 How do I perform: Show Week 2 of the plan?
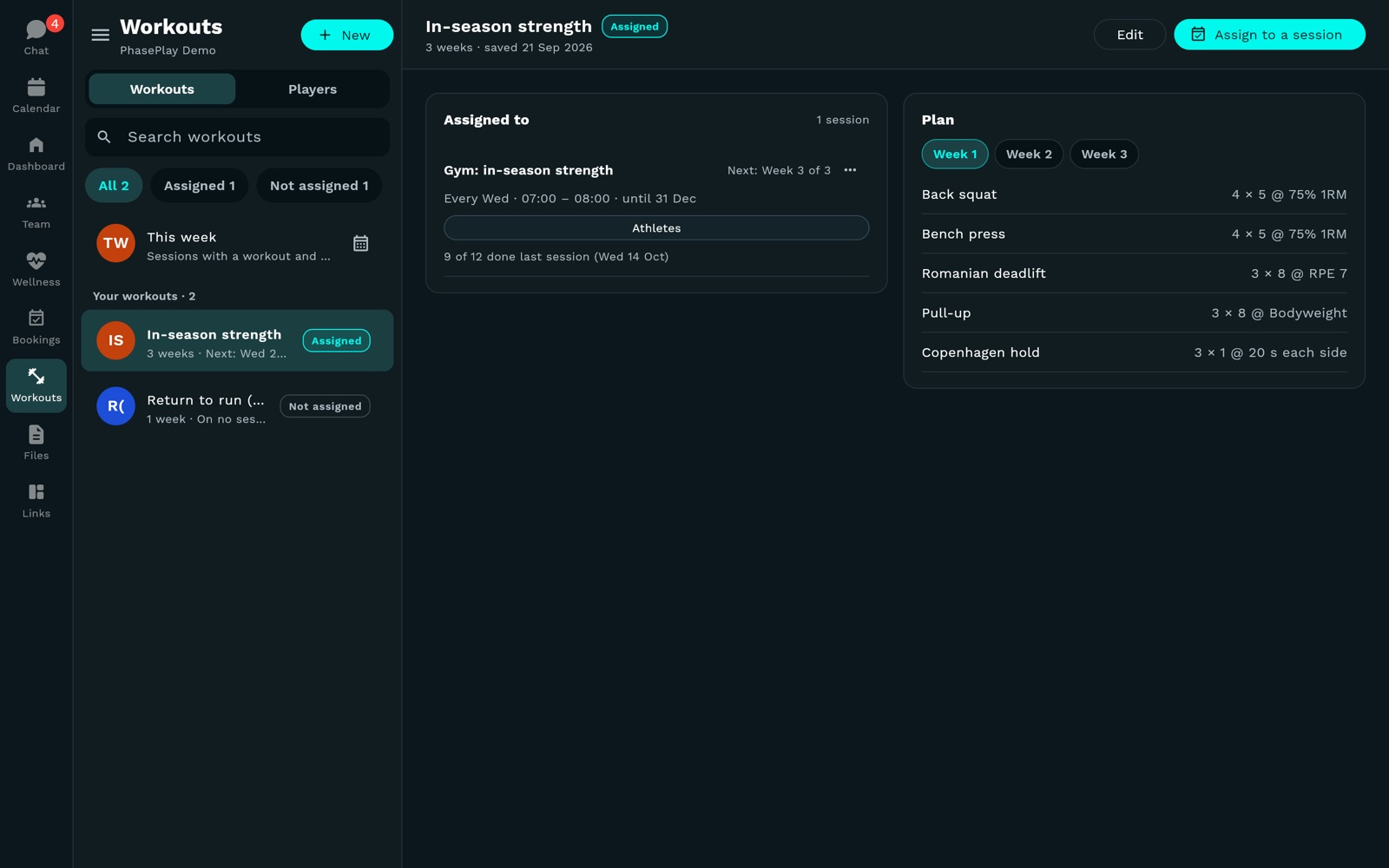[x=1029, y=155]
